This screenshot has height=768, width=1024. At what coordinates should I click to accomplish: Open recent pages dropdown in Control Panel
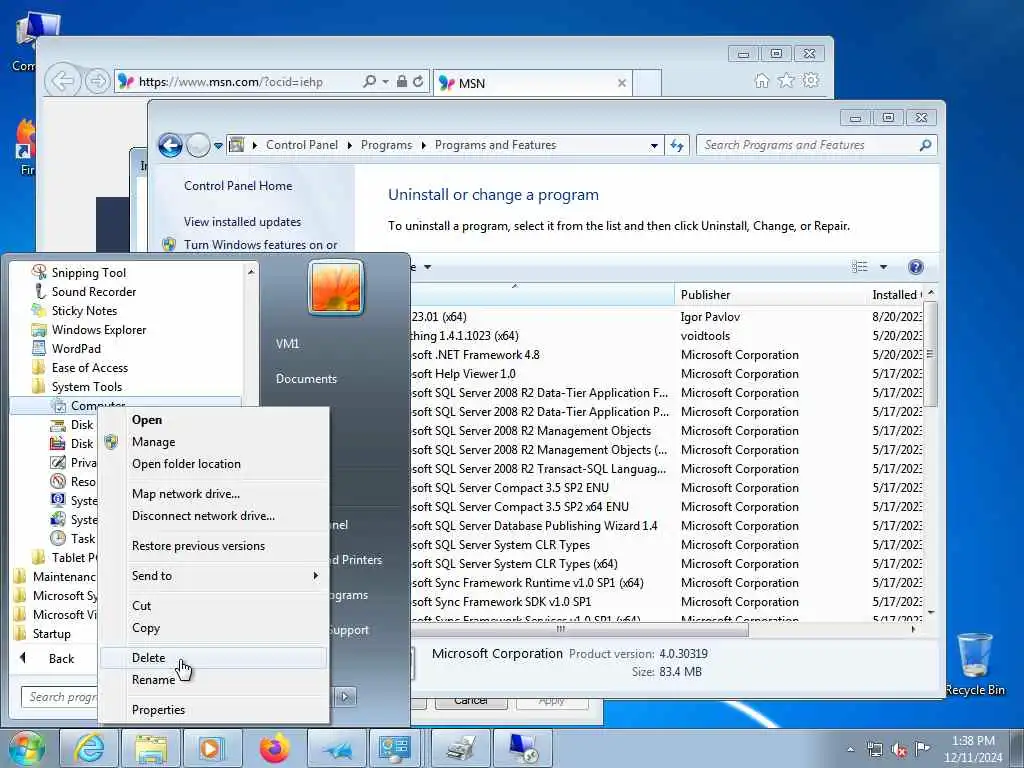click(219, 146)
